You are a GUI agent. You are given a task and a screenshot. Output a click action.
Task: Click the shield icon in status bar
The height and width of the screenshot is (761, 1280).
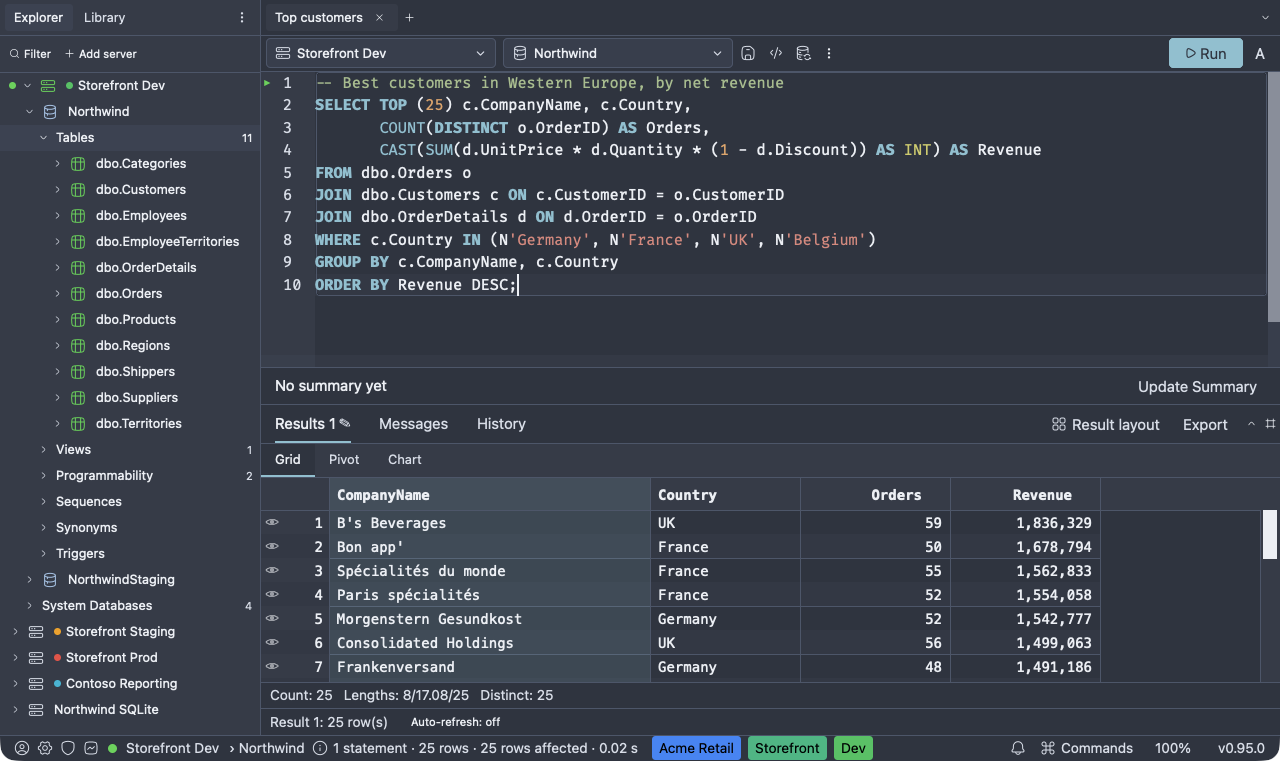pos(68,748)
